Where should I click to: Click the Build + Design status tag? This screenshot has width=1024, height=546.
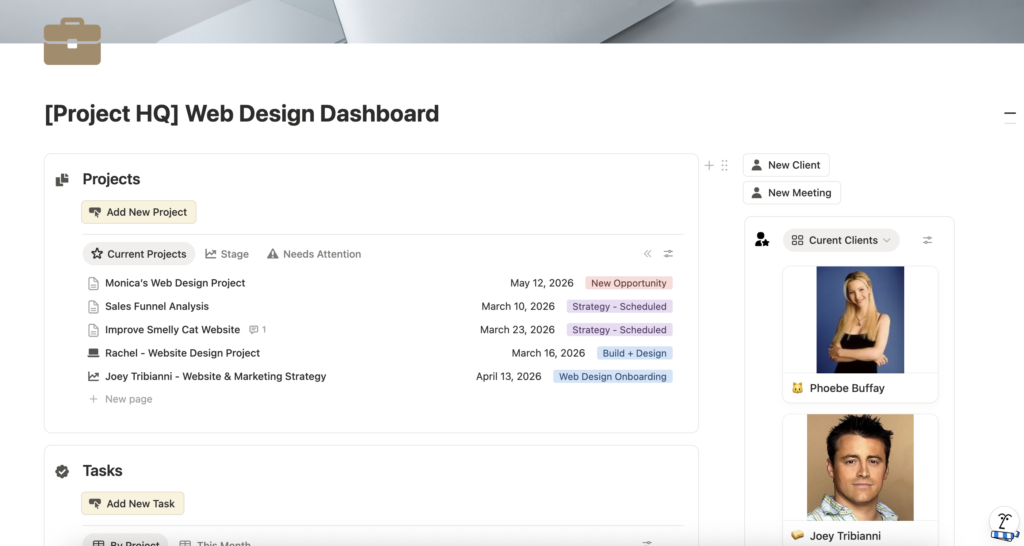(634, 353)
